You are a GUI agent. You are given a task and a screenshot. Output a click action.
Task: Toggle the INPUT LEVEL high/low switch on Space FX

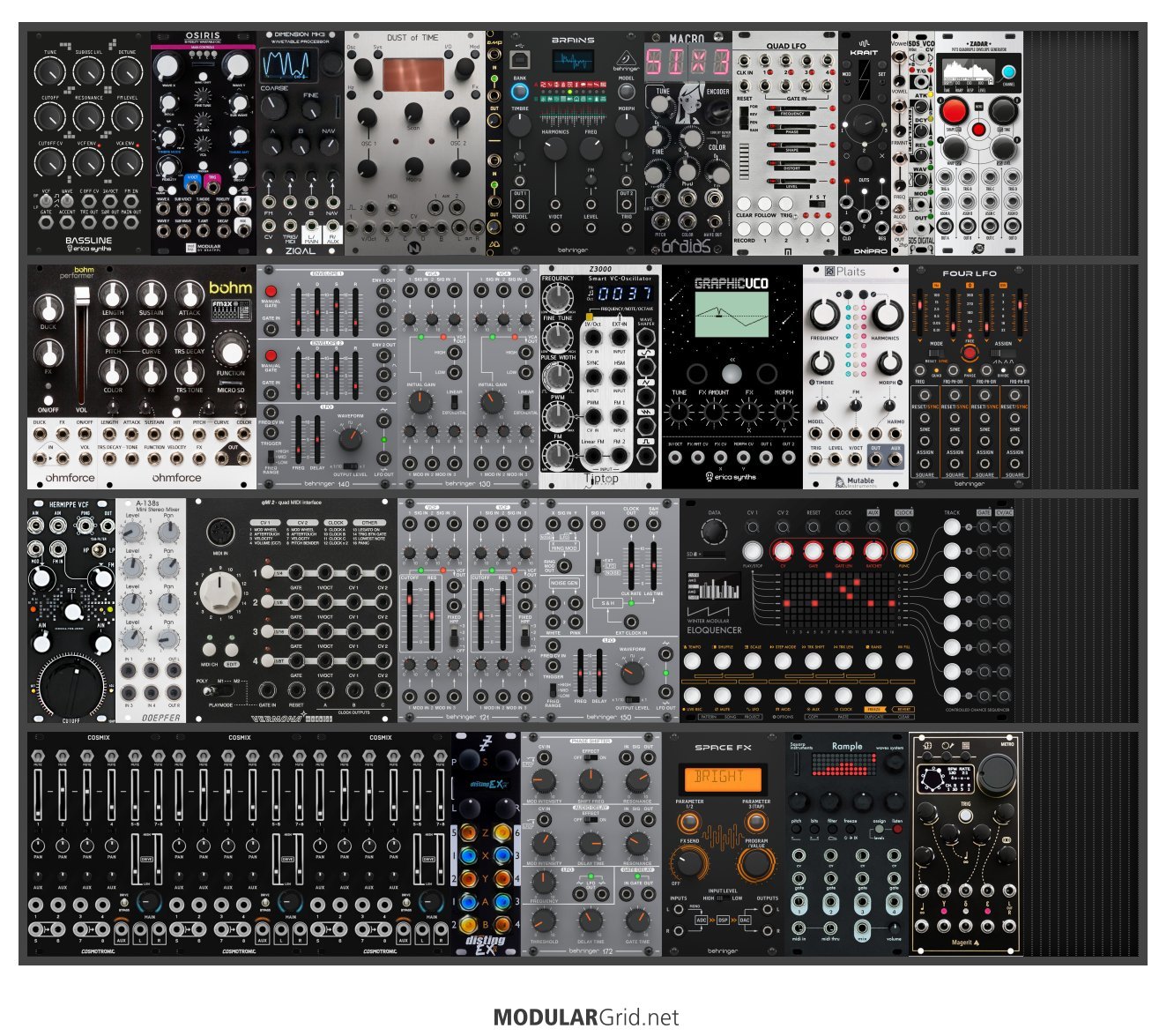722,898
